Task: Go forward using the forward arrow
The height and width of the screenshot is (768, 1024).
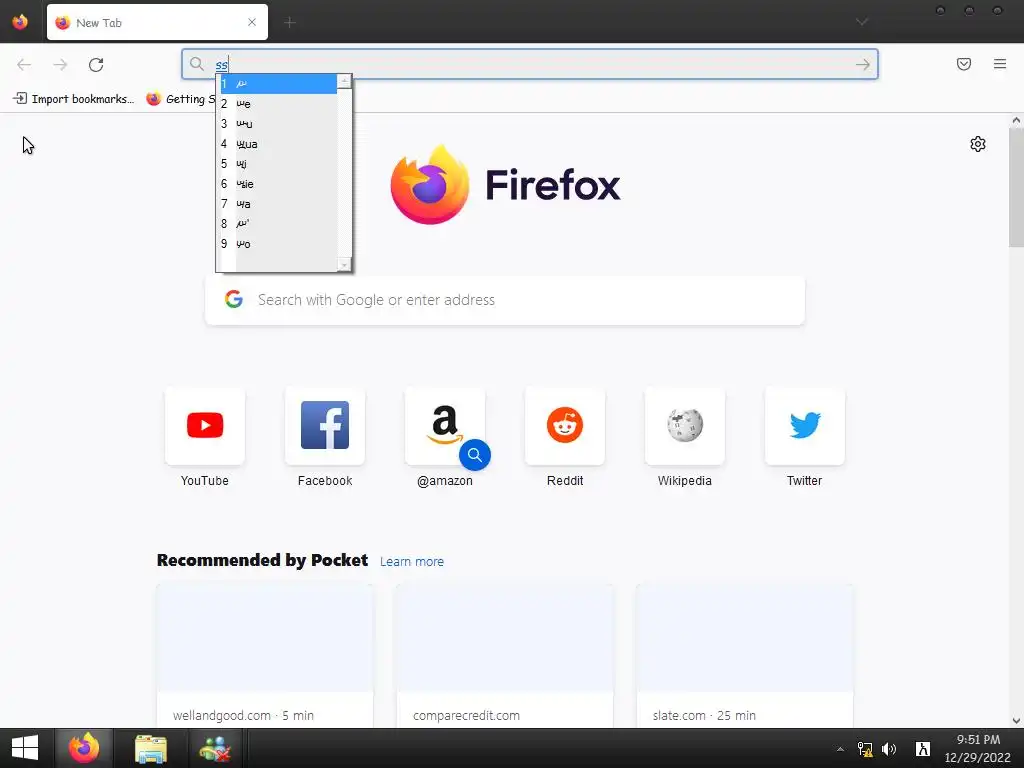Action: [x=60, y=65]
